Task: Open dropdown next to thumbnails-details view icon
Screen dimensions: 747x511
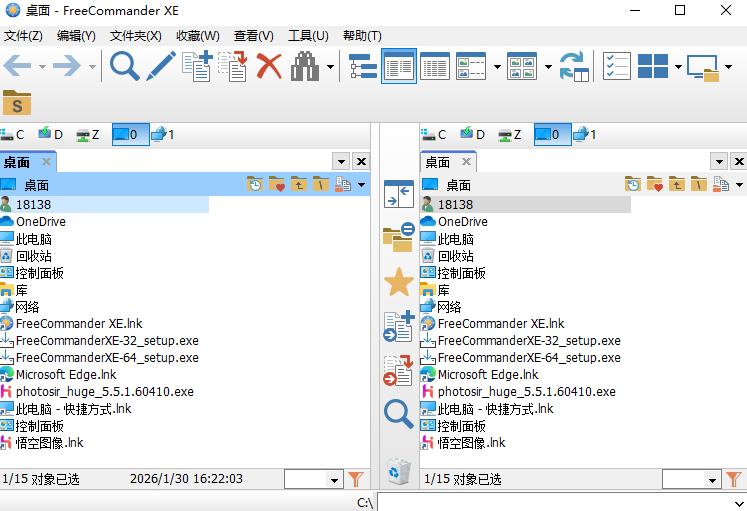Action: (x=497, y=67)
